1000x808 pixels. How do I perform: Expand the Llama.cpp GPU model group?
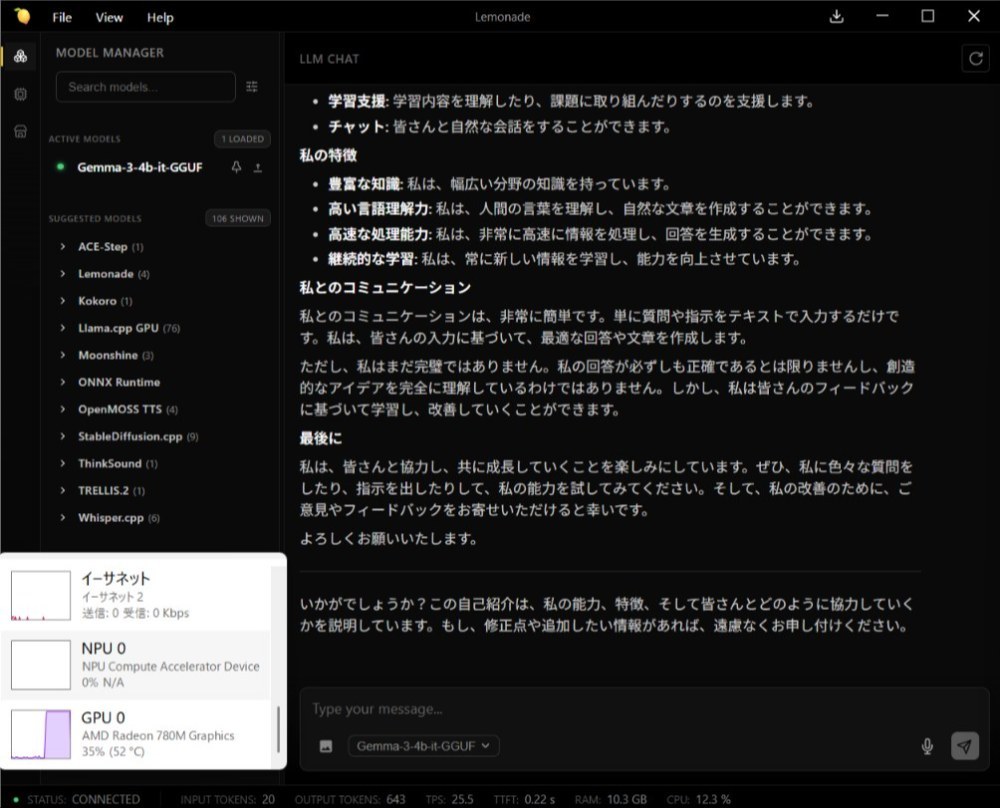[121, 328]
